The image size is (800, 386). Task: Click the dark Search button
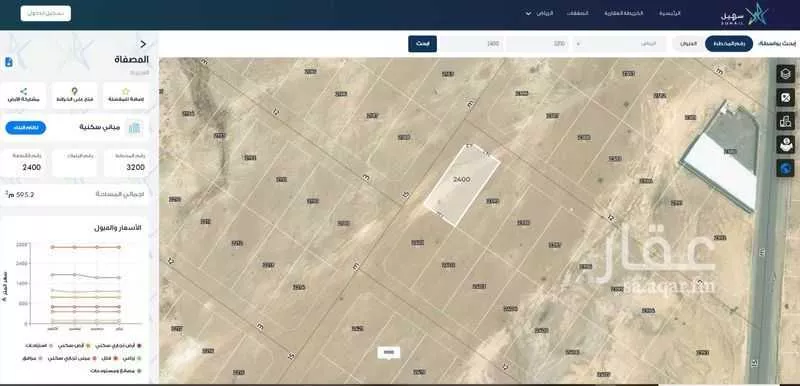[x=422, y=44]
